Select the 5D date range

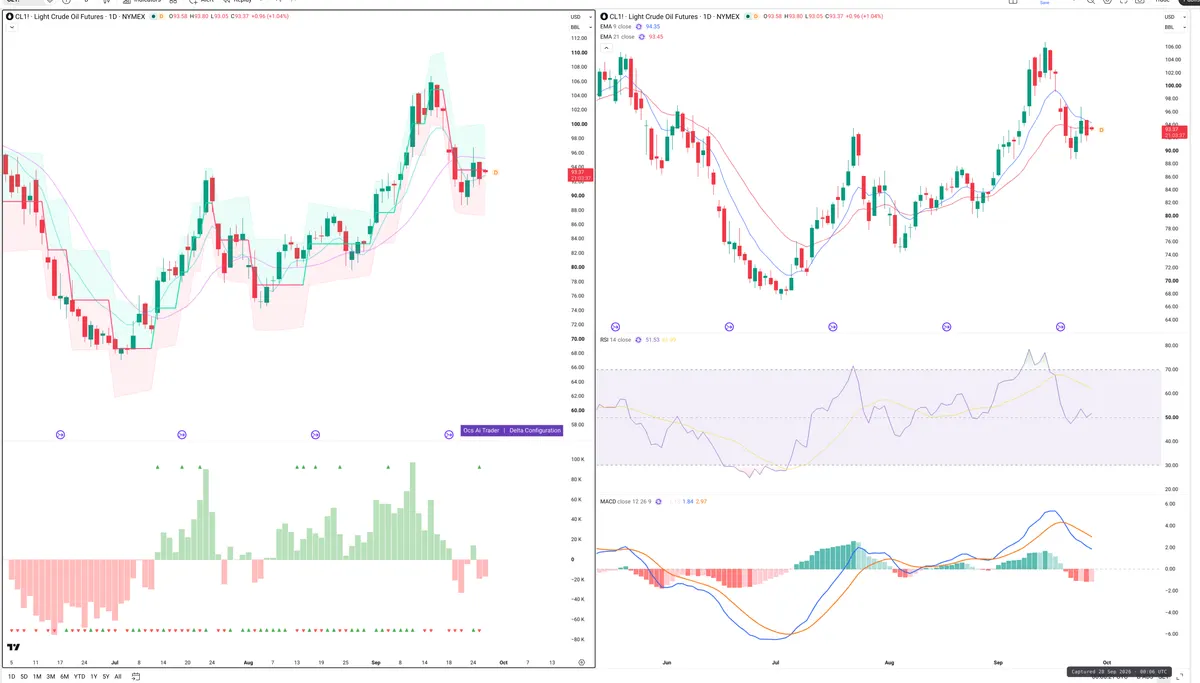pyautogui.click(x=24, y=677)
